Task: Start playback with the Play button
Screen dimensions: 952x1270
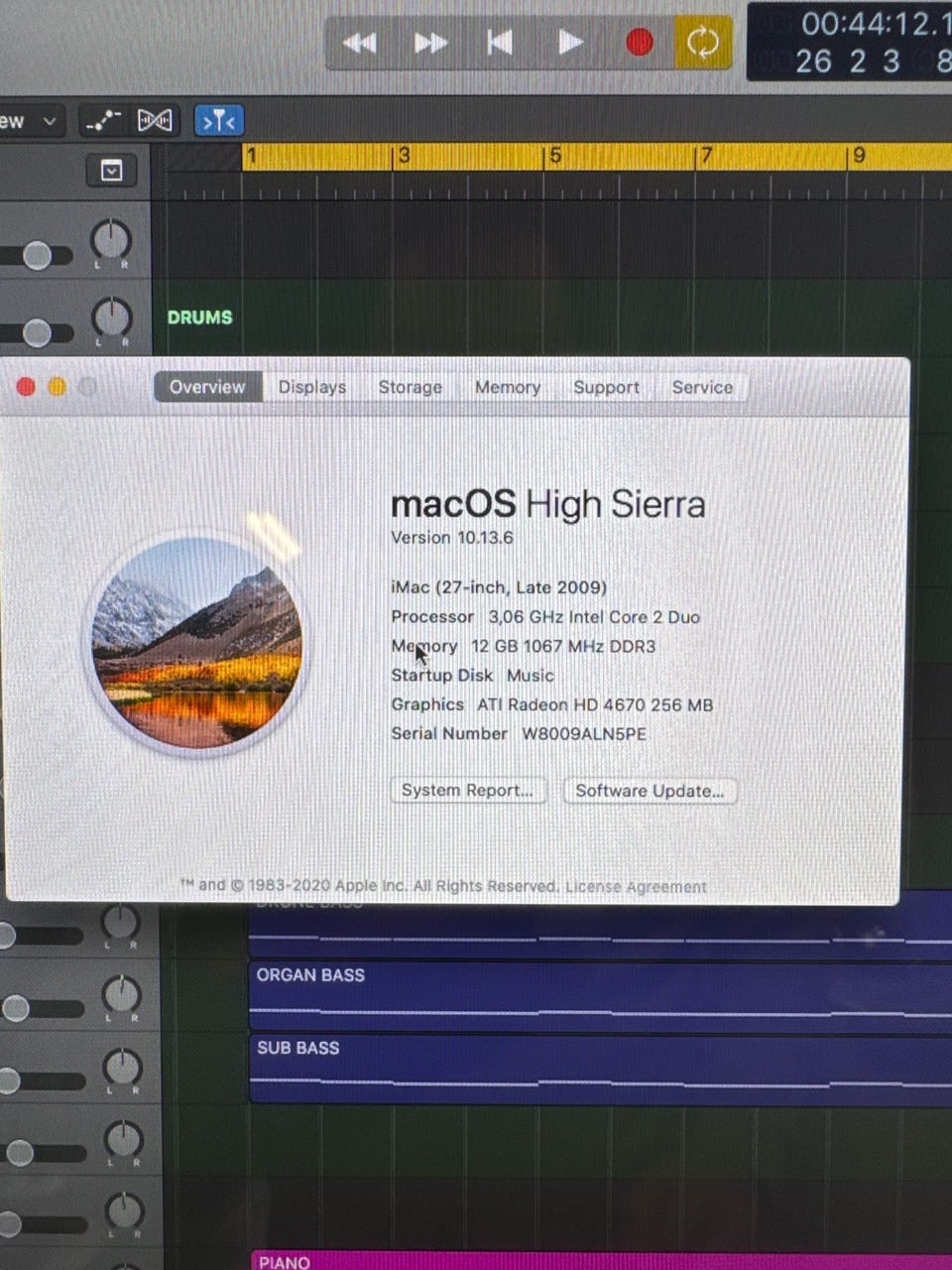Action: click(570, 43)
